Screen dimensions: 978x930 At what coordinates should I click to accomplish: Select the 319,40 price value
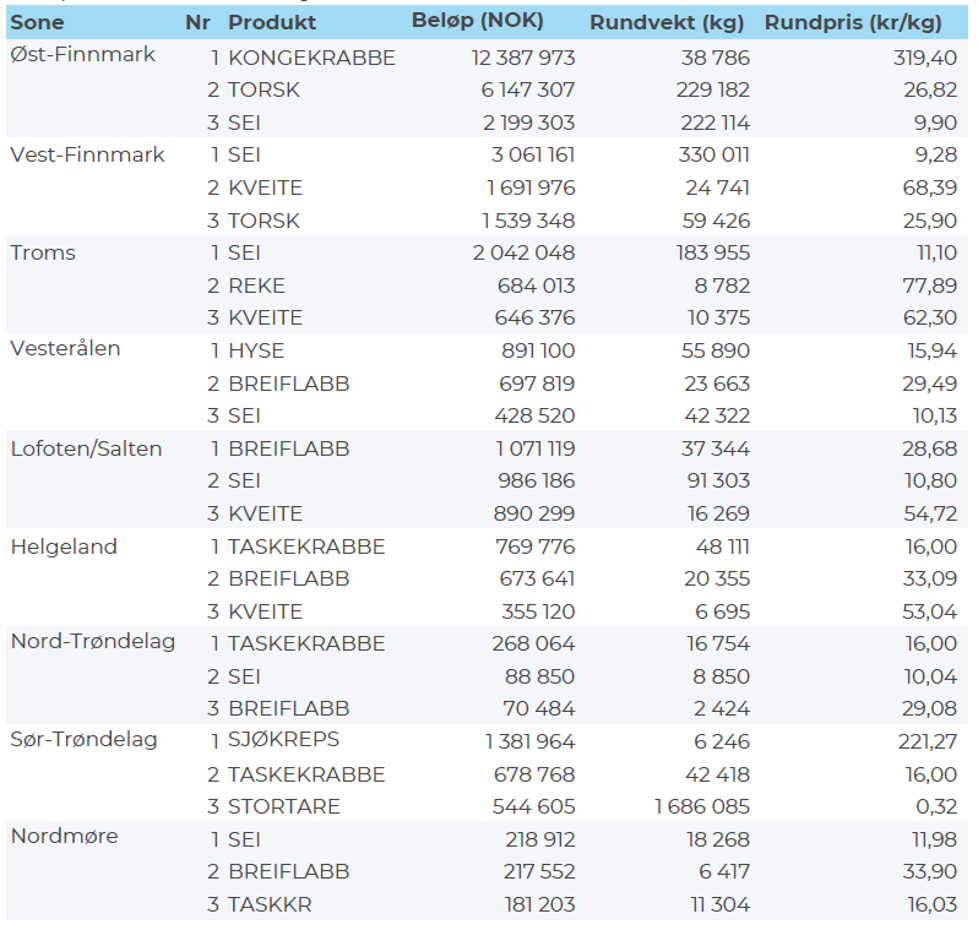tap(924, 58)
